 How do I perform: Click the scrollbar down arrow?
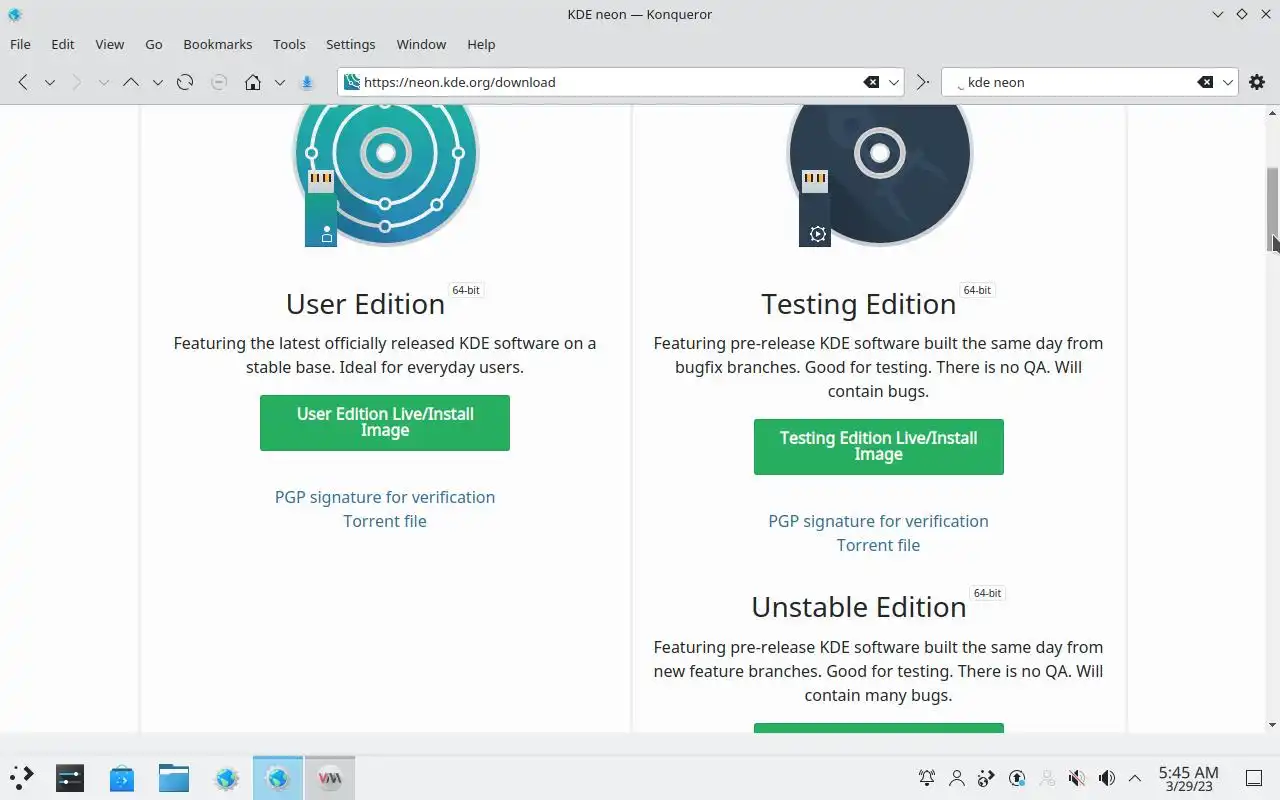[1272, 724]
